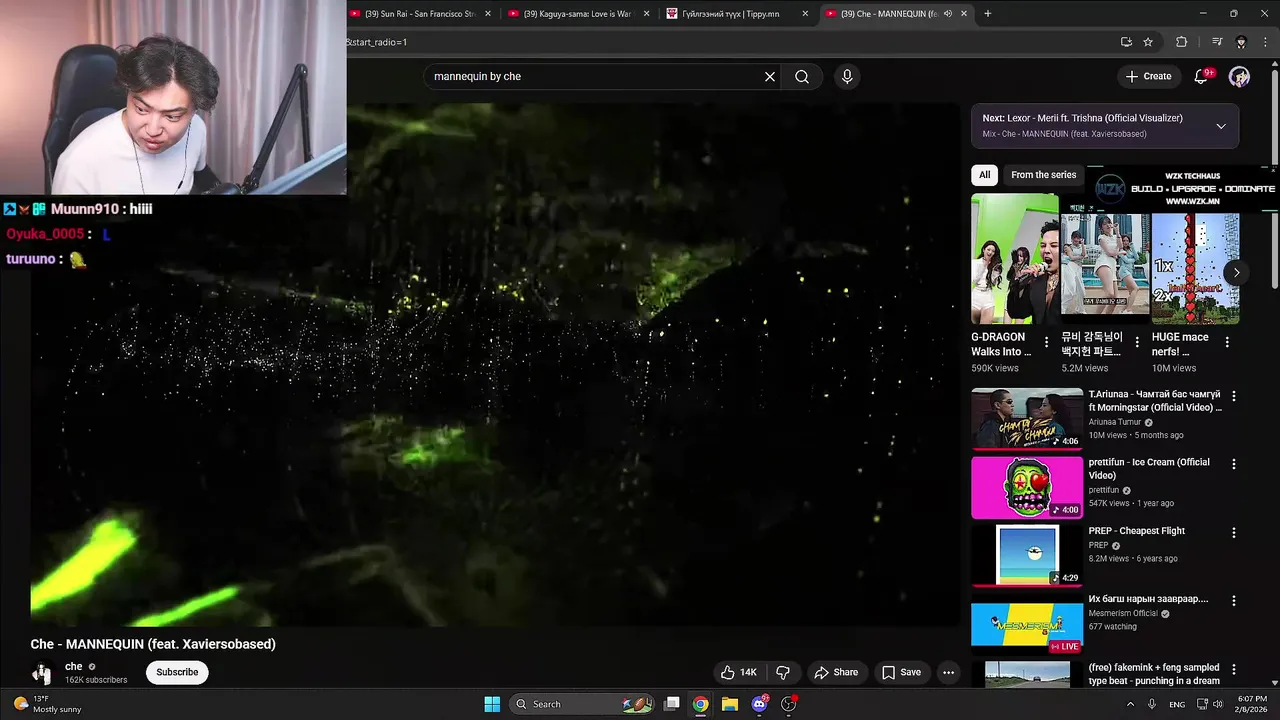Open the clock showing 6:07 PM

1251,704
